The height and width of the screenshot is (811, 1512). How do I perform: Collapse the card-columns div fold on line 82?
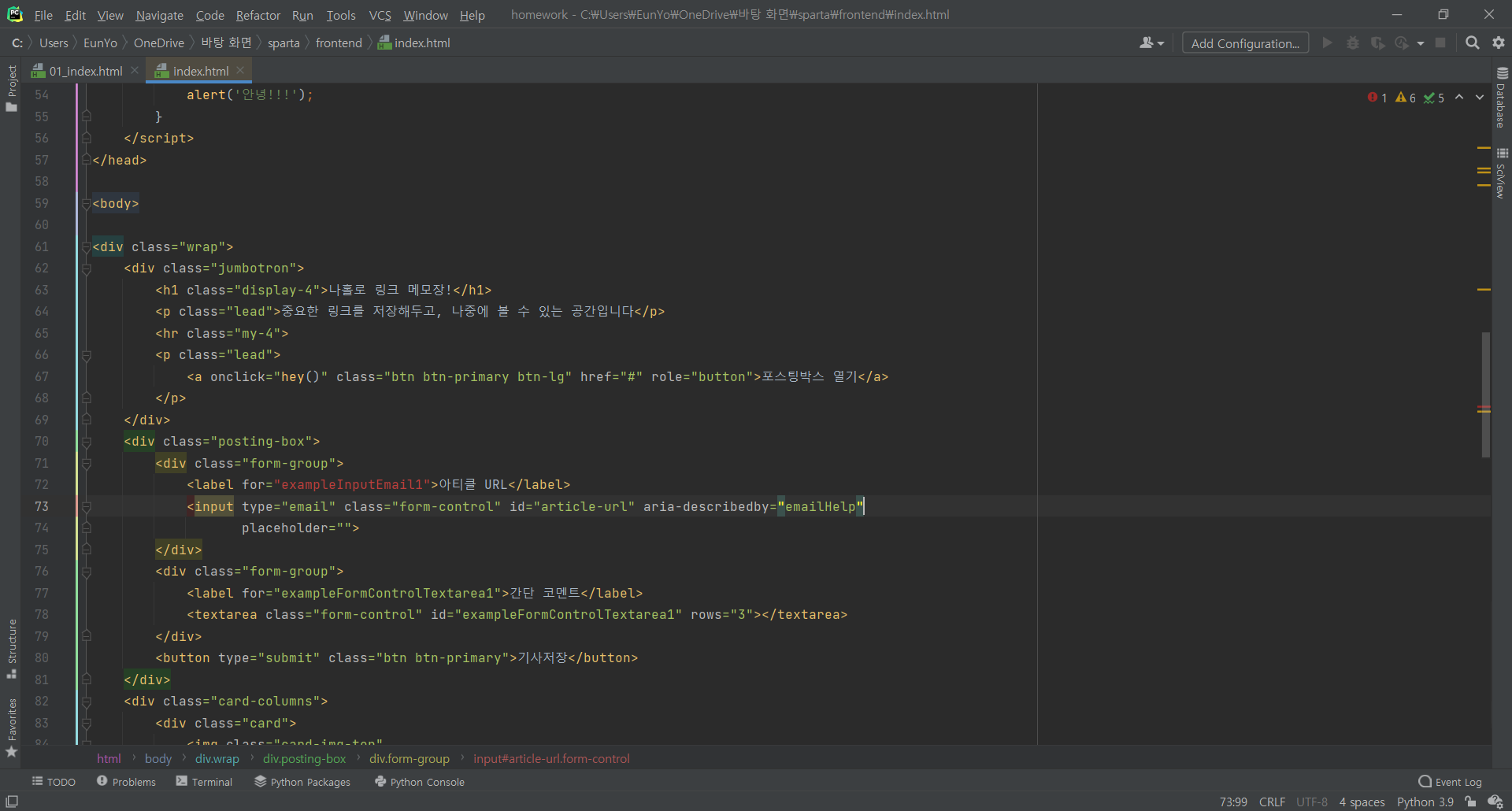pos(87,702)
